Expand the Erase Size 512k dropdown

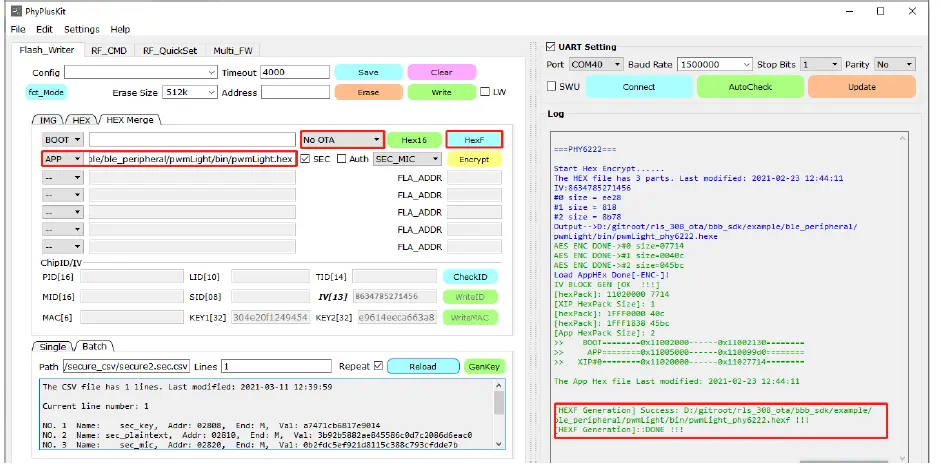click(x=190, y=92)
